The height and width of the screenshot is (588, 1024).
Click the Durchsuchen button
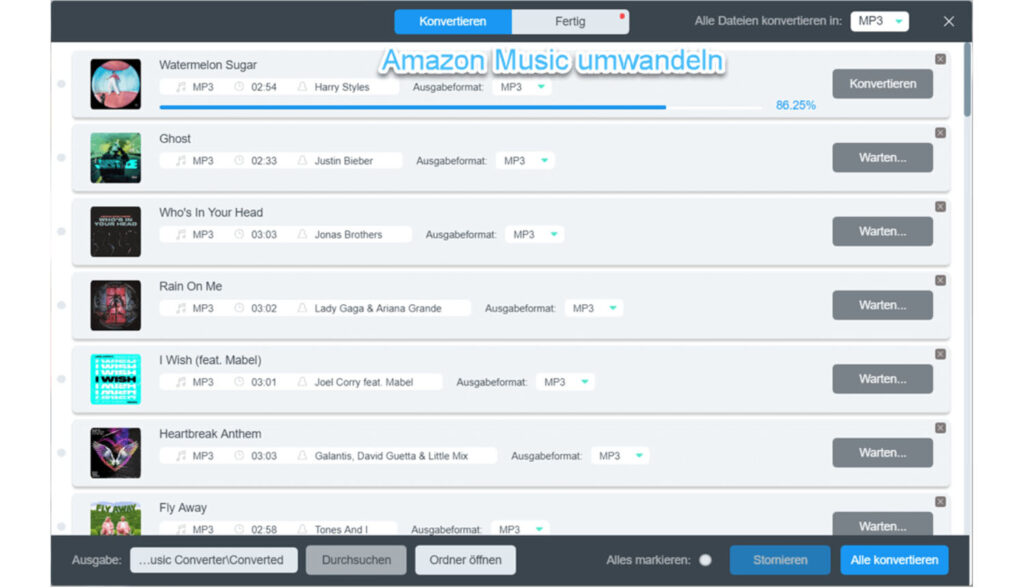coord(356,561)
